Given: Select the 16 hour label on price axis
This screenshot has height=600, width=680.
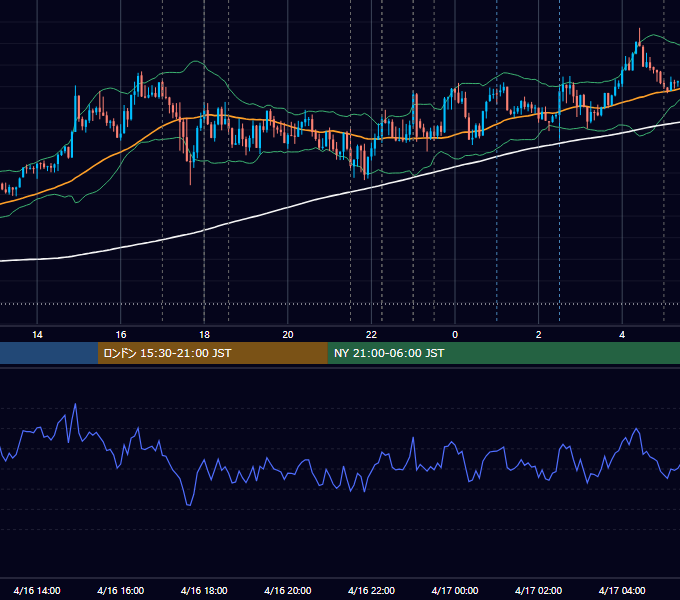Looking at the screenshot, I should pyautogui.click(x=121, y=335).
